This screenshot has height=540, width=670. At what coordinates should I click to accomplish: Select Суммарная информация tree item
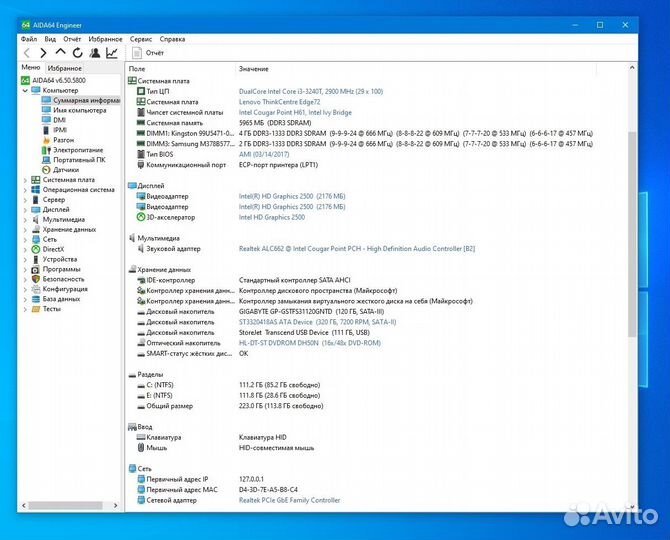click(x=86, y=100)
